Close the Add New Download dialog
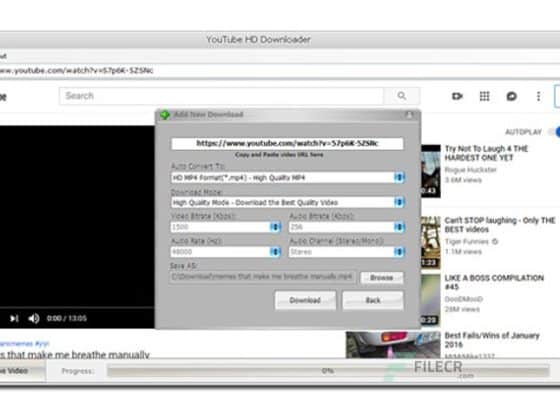Viewport: 560px width, 420px height. point(409,115)
